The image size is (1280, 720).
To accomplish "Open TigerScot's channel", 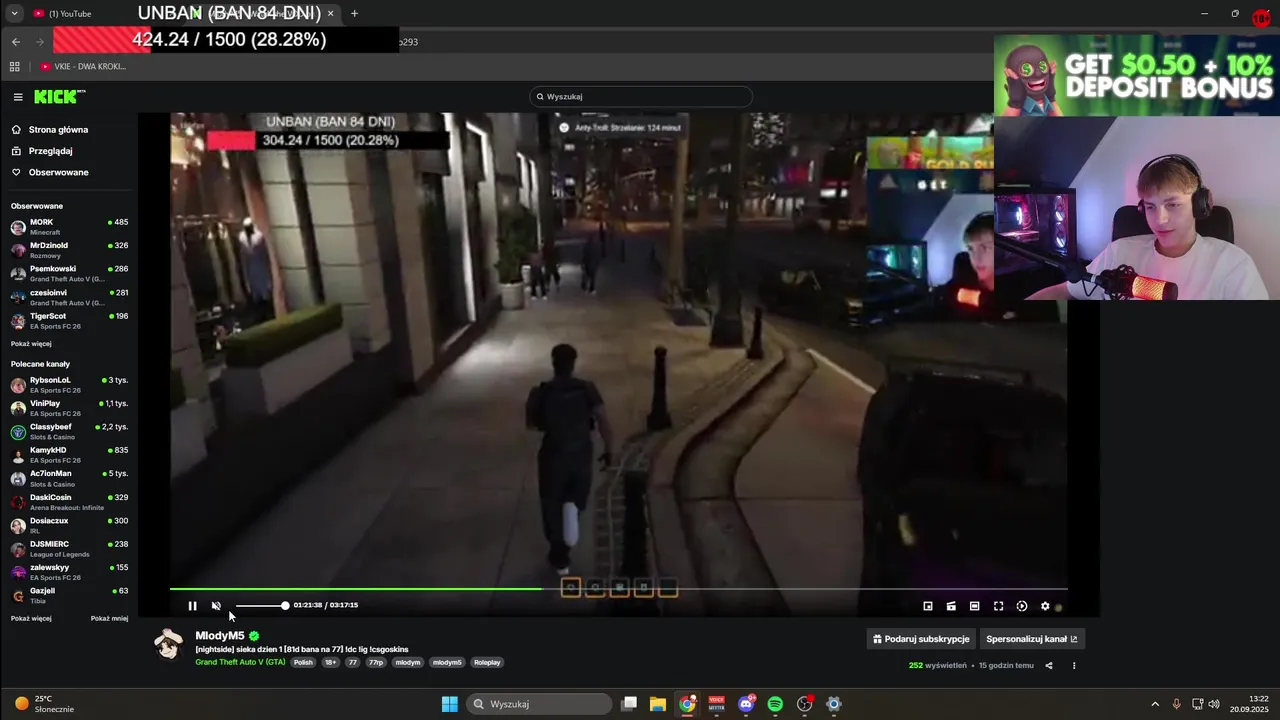I will (69, 321).
